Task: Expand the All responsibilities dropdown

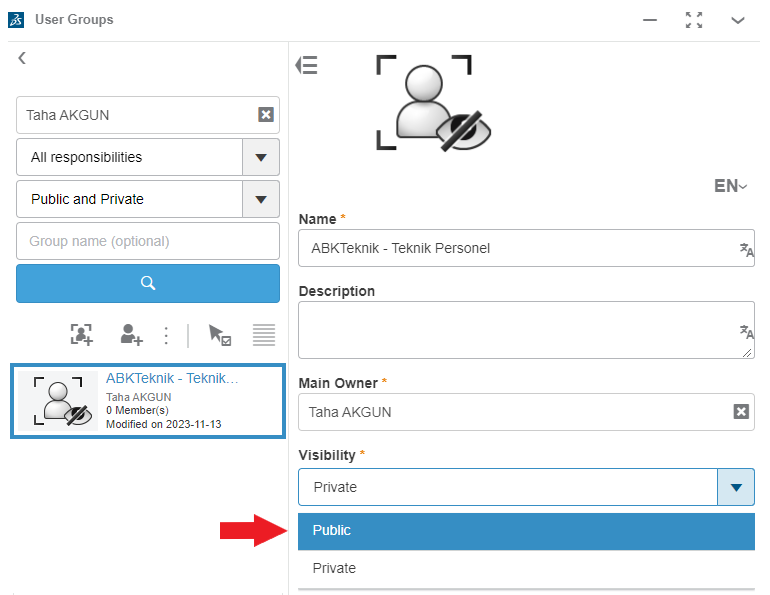Action: (261, 157)
